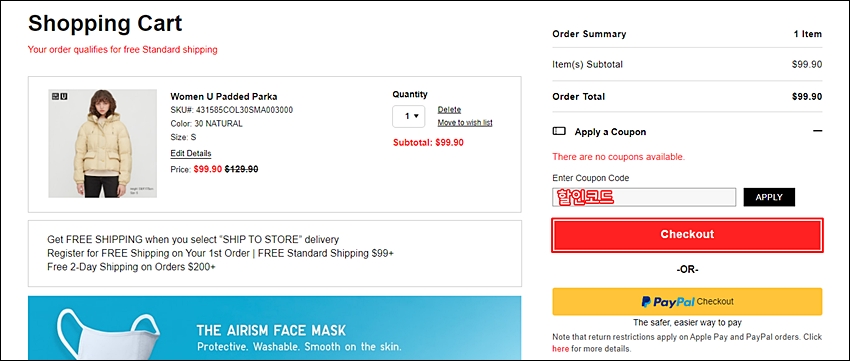The image size is (850, 361).
Task: Pay with PayPal Checkout button
Action: coord(687,301)
